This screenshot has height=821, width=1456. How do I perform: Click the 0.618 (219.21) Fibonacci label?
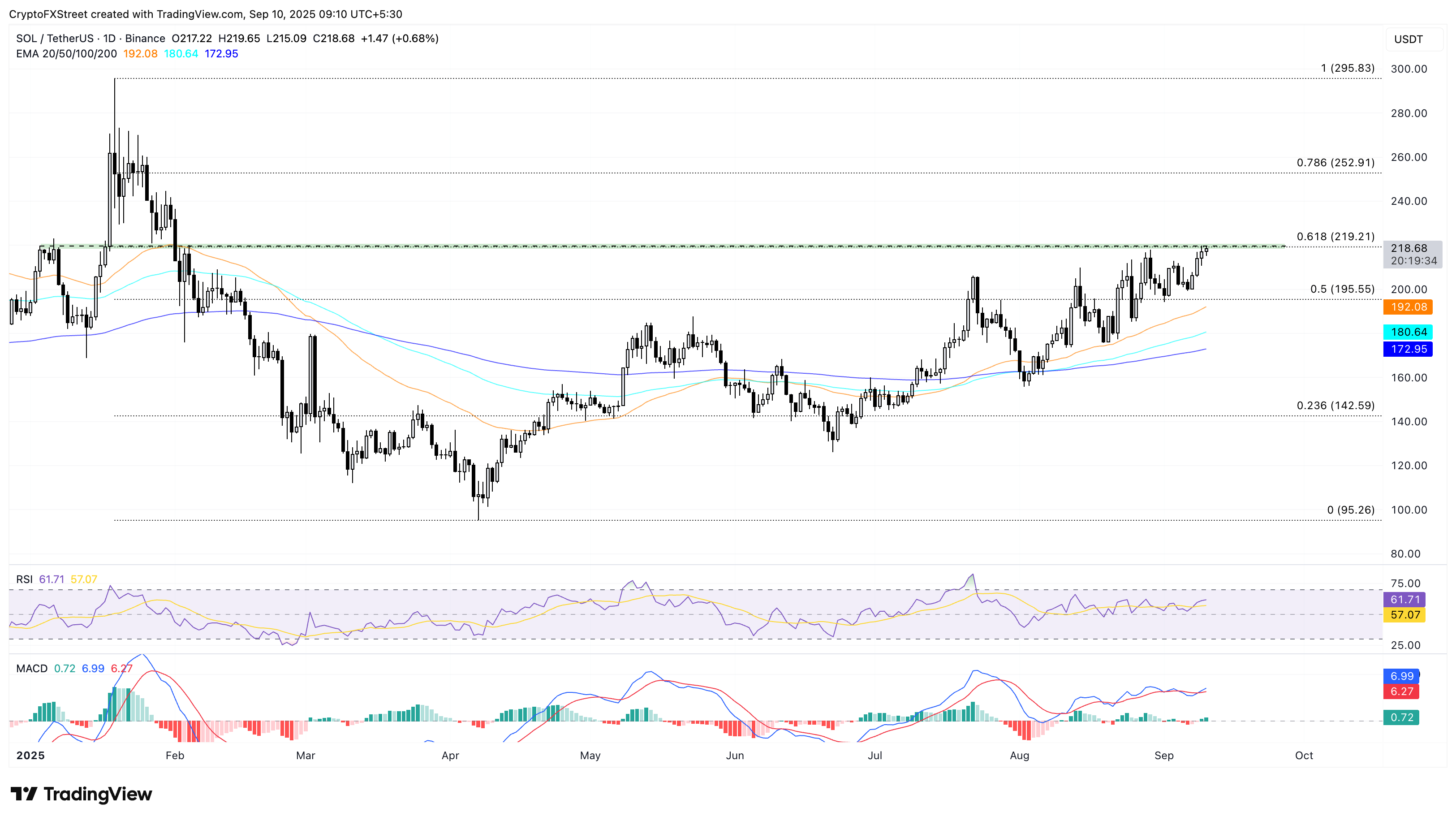click(1335, 236)
